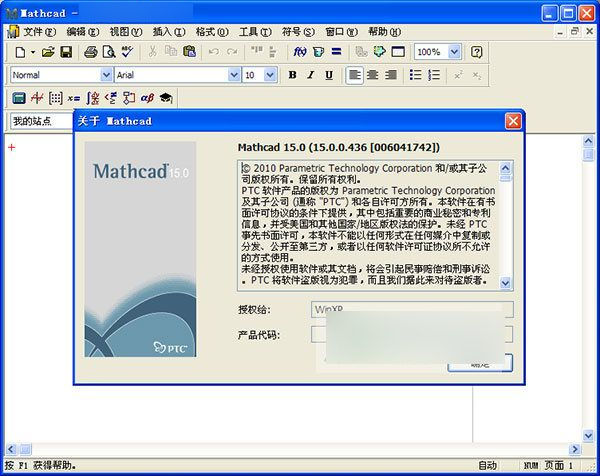This screenshot has height=476, width=600.
Task: Enable align left
Action: click(354, 75)
